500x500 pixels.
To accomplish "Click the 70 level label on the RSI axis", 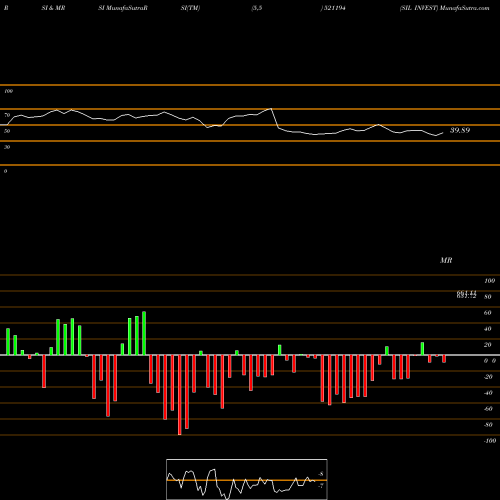I will click(7, 115).
